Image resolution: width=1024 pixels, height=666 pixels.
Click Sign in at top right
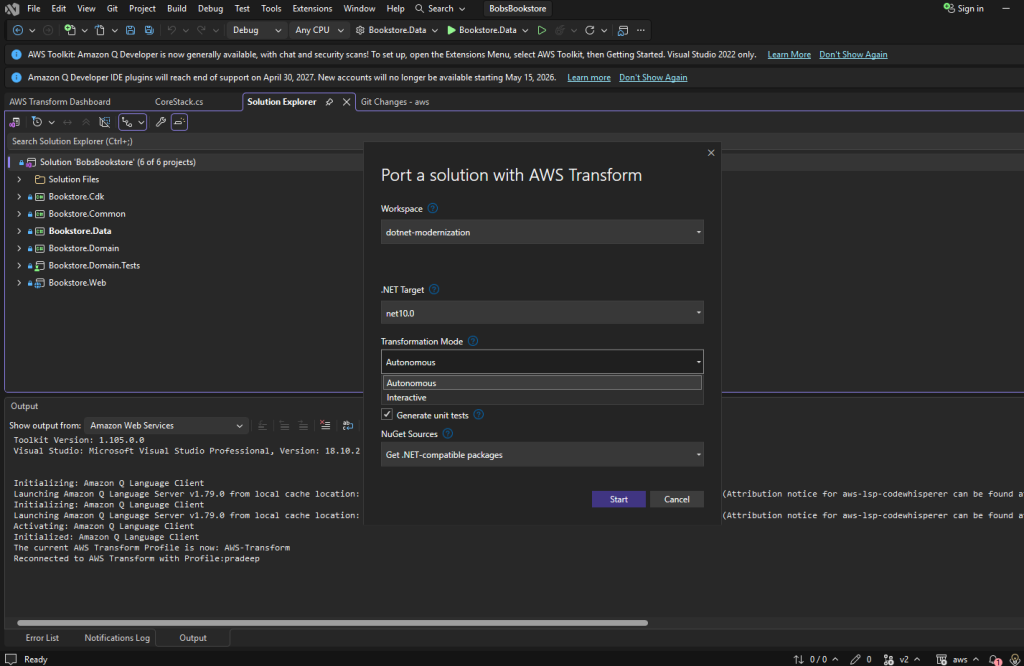(963, 8)
